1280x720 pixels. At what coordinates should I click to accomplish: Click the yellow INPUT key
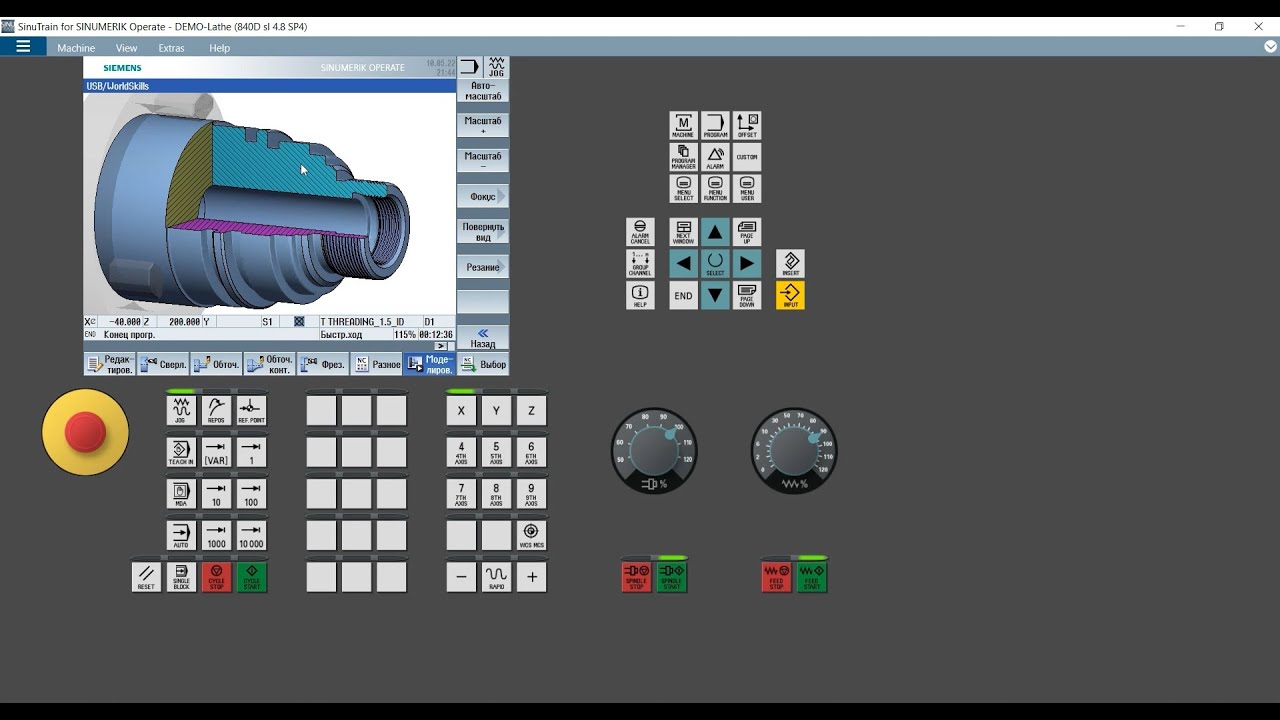(x=790, y=295)
